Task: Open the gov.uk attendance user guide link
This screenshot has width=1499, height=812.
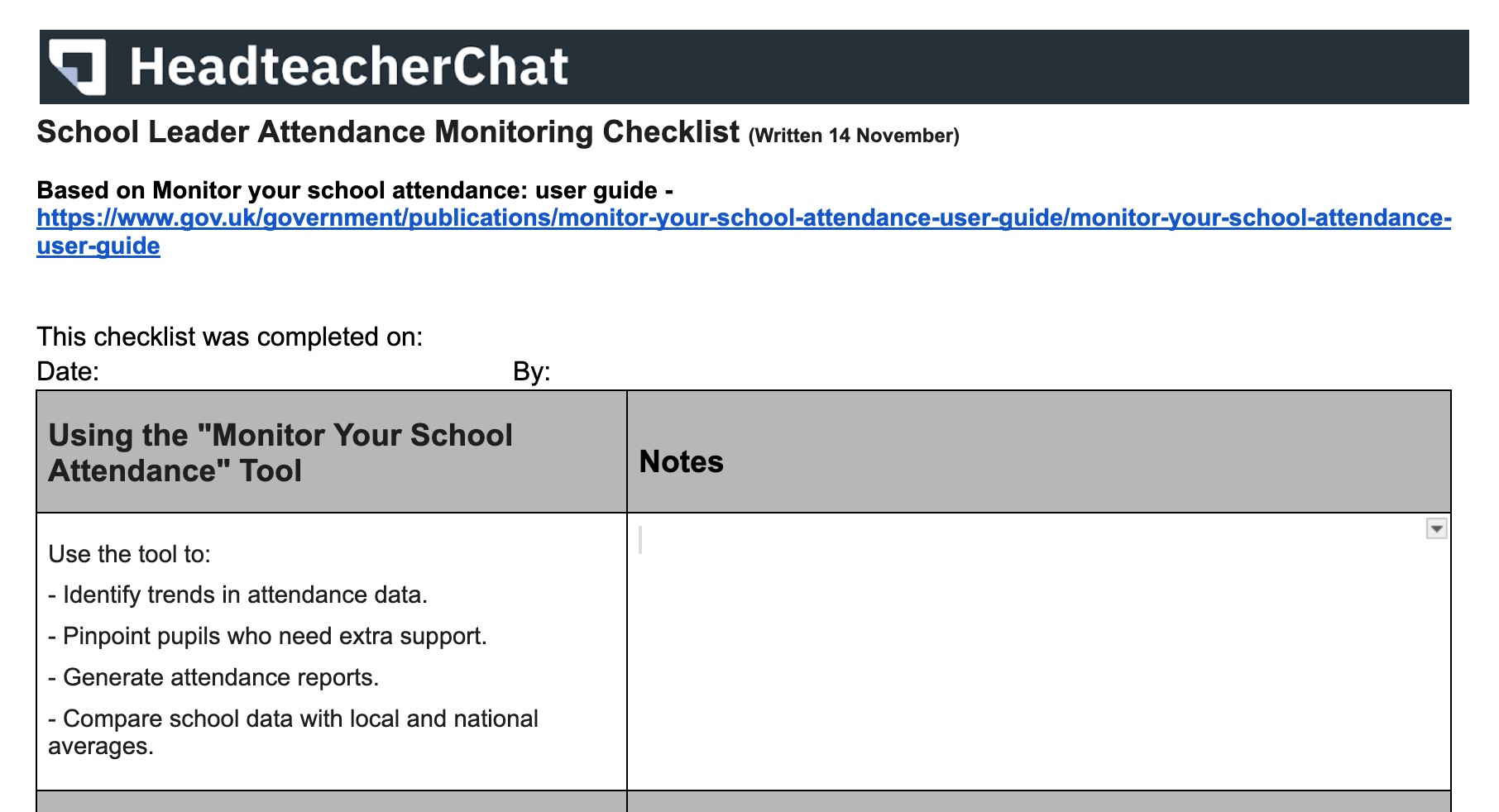Action: (x=744, y=217)
